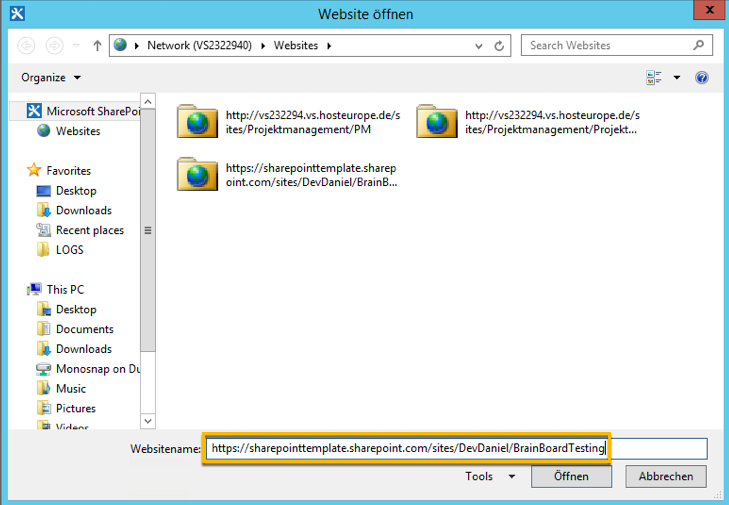Select the Projektmanagement/Projekt... website folder icon
Screen dimensions: 729x505
pos(437,121)
